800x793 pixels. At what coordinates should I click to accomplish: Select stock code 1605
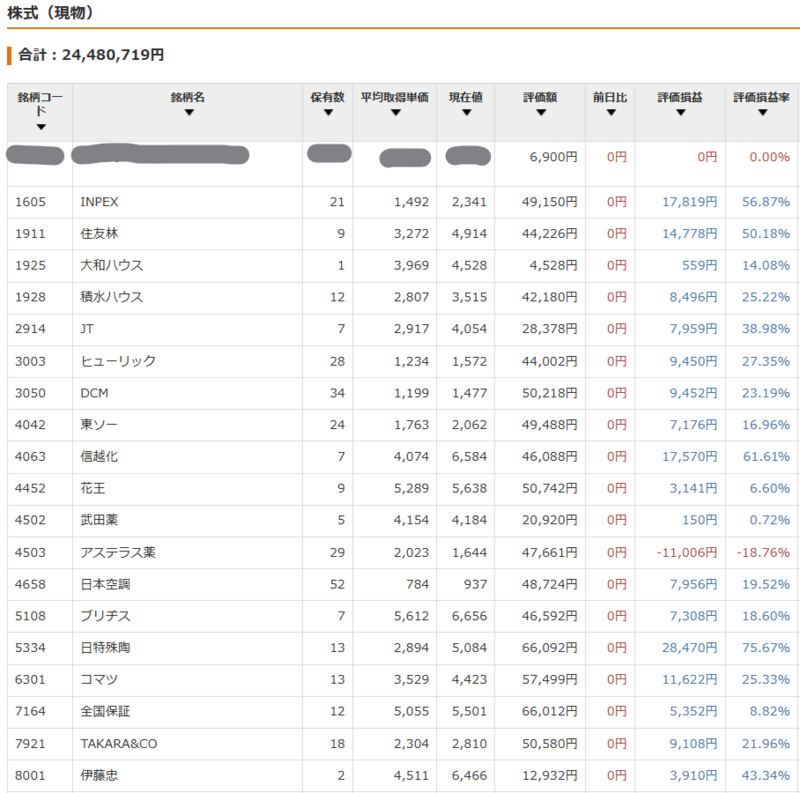[30, 202]
